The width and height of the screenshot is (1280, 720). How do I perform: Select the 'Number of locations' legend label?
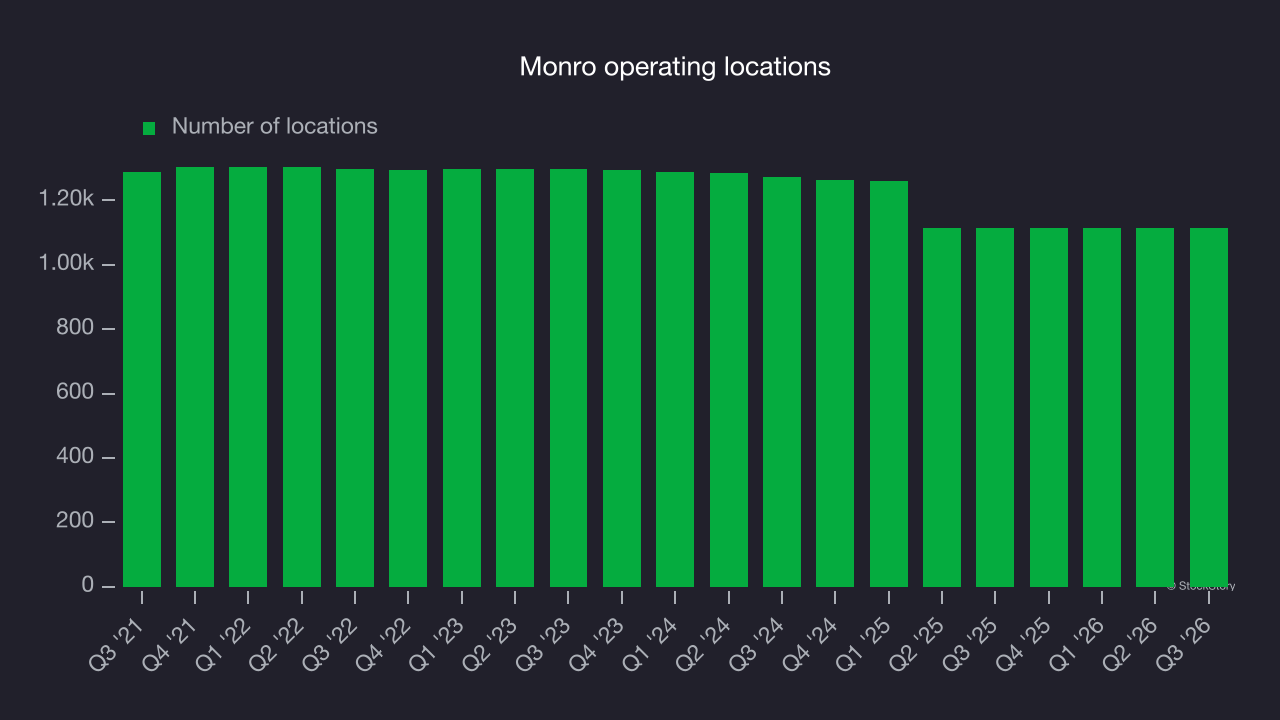click(x=275, y=126)
